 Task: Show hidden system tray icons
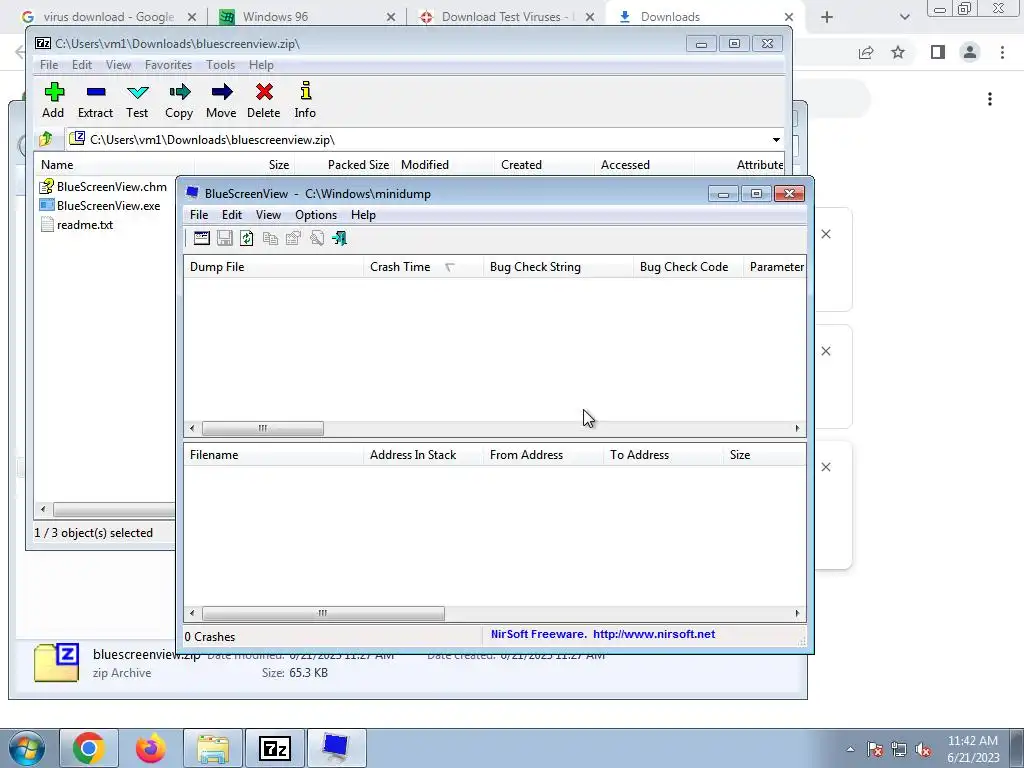[x=850, y=750]
